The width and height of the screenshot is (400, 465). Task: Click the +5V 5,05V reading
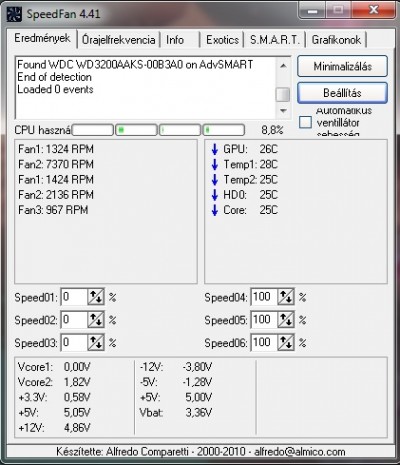coord(54,413)
